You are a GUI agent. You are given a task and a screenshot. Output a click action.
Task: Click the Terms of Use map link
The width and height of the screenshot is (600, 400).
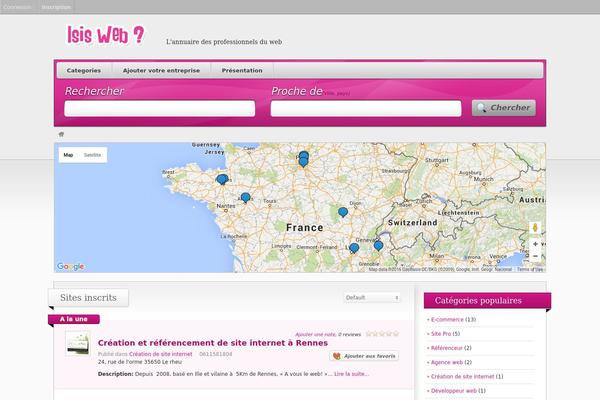[530, 269]
